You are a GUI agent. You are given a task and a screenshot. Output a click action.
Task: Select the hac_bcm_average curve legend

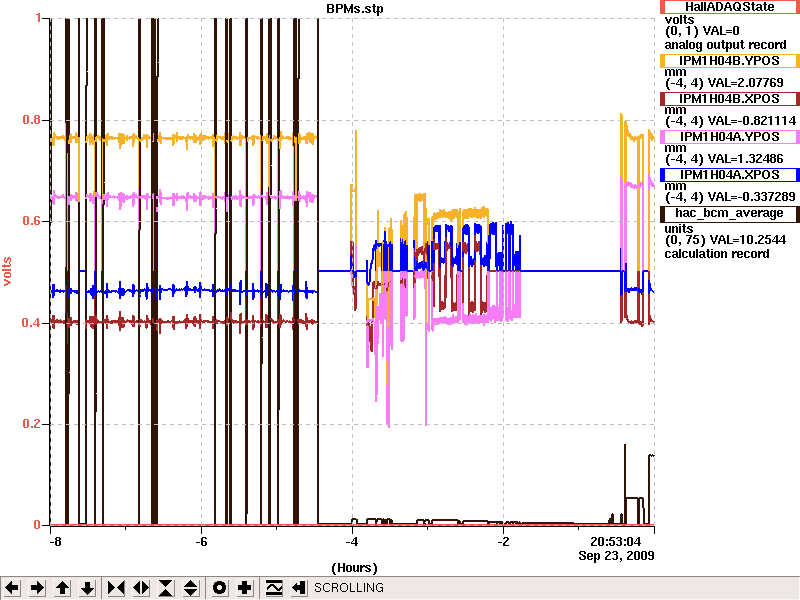[730, 213]
